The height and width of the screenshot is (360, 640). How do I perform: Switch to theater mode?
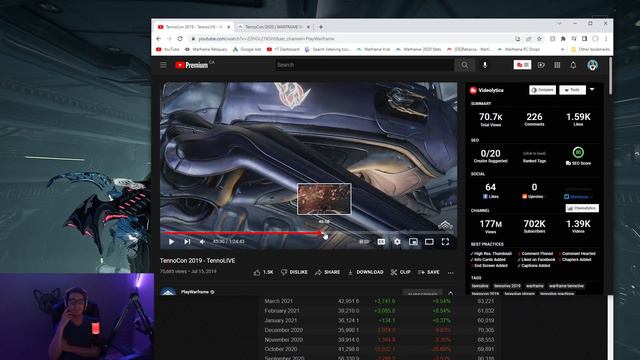(x=429, y=242)
